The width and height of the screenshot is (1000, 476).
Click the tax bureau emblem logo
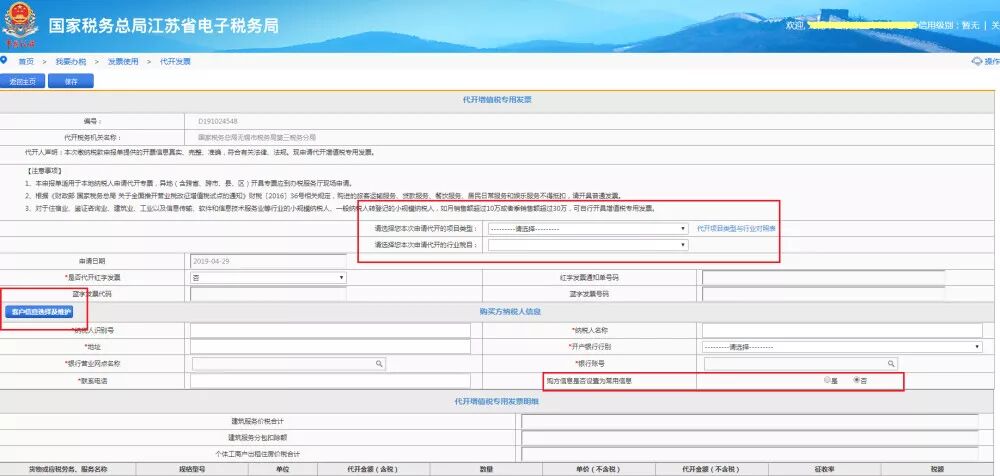[x=20, y=25]
